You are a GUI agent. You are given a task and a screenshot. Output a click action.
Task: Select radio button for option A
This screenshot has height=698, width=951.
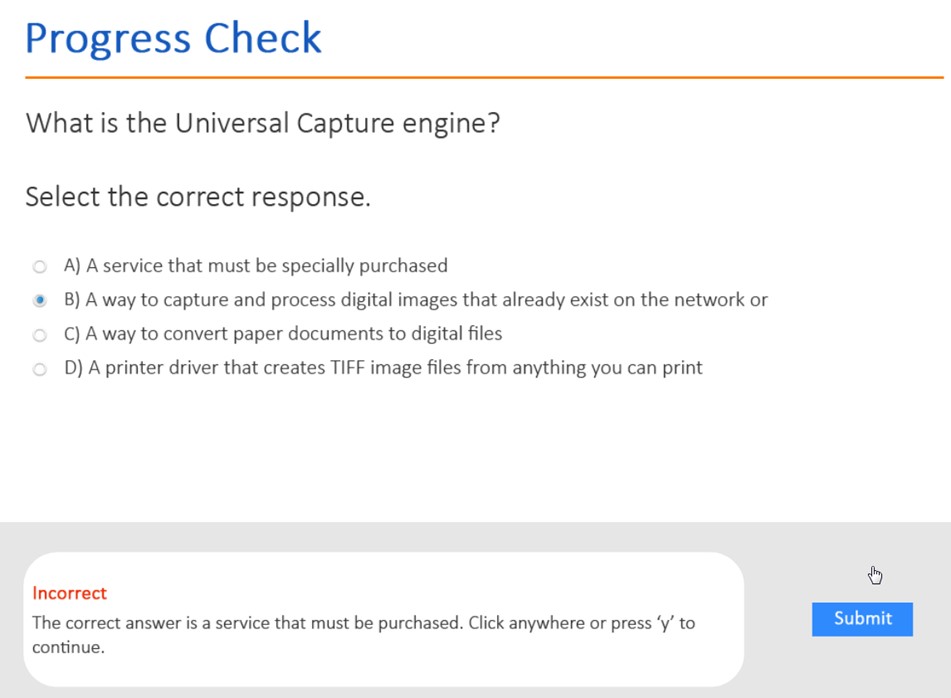click(40, 267)
